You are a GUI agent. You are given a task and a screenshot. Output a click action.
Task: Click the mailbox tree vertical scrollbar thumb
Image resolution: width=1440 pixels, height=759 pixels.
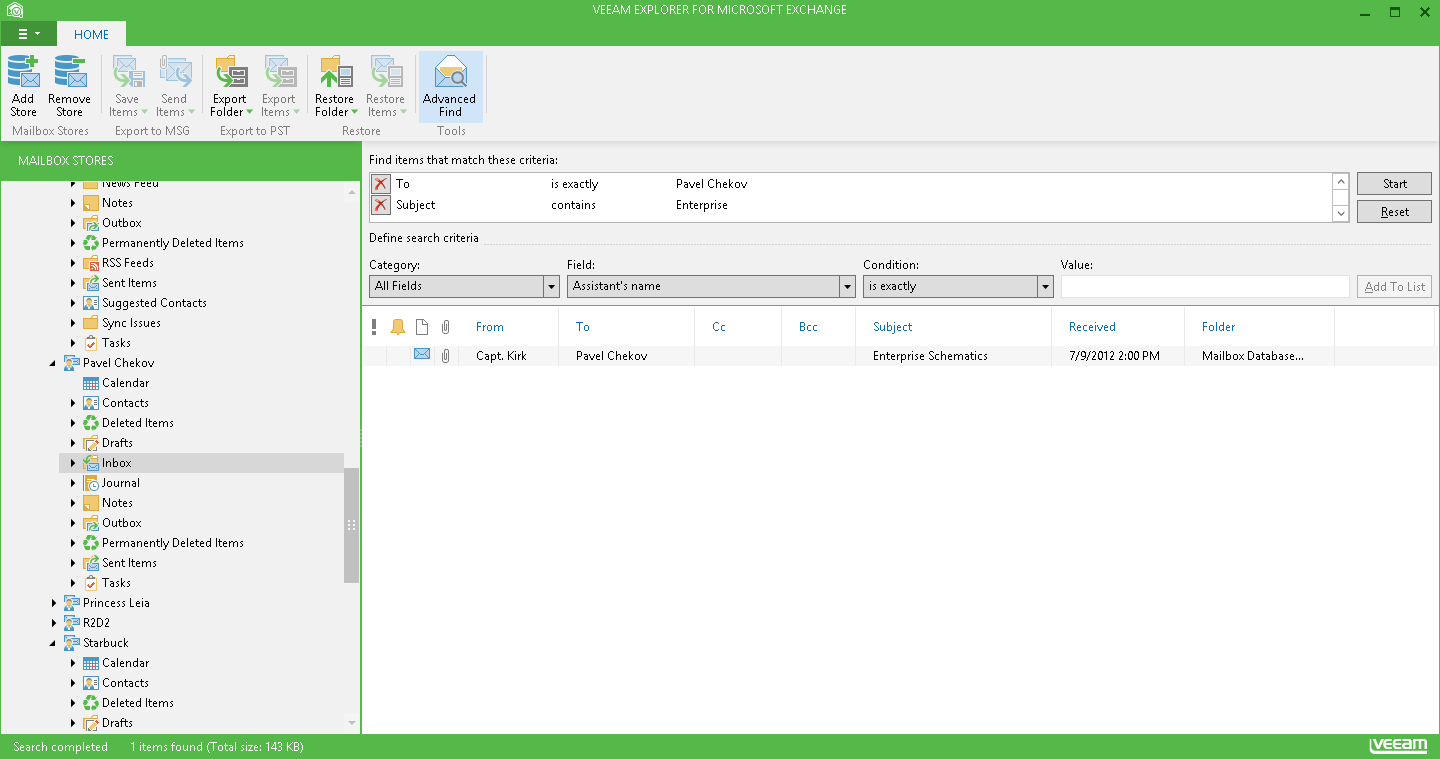(x=351, y=525)
